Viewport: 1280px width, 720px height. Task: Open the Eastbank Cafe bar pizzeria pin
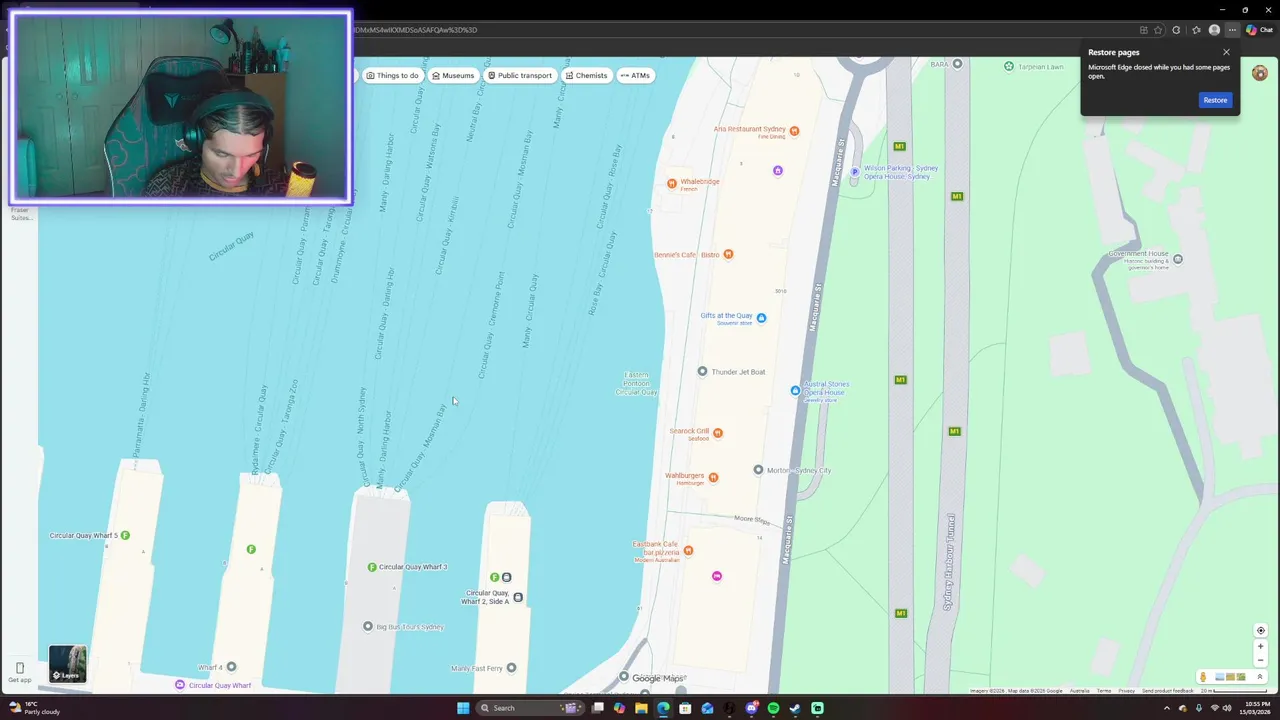tap(688, 551)
